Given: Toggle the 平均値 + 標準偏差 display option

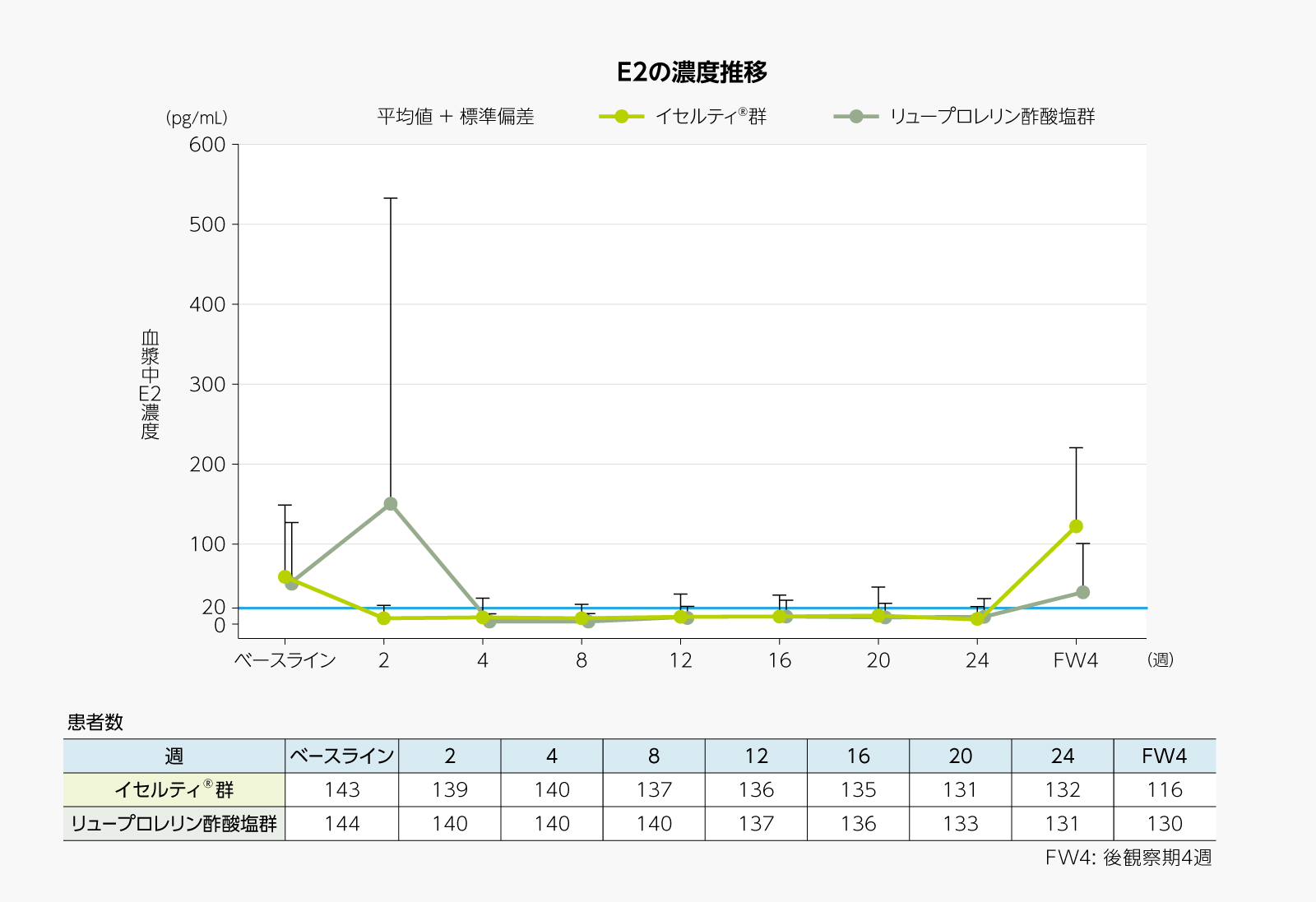Looking at the screenshot, I should click(455, 115).
